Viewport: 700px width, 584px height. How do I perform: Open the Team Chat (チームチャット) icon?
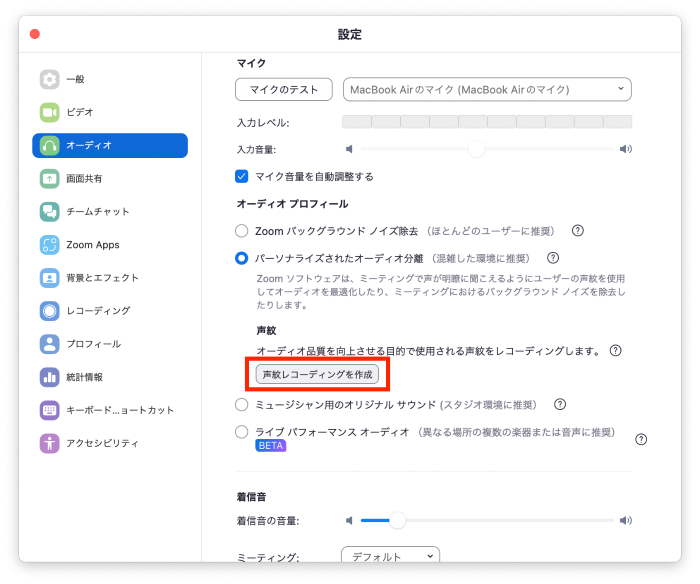click(50, 211)
